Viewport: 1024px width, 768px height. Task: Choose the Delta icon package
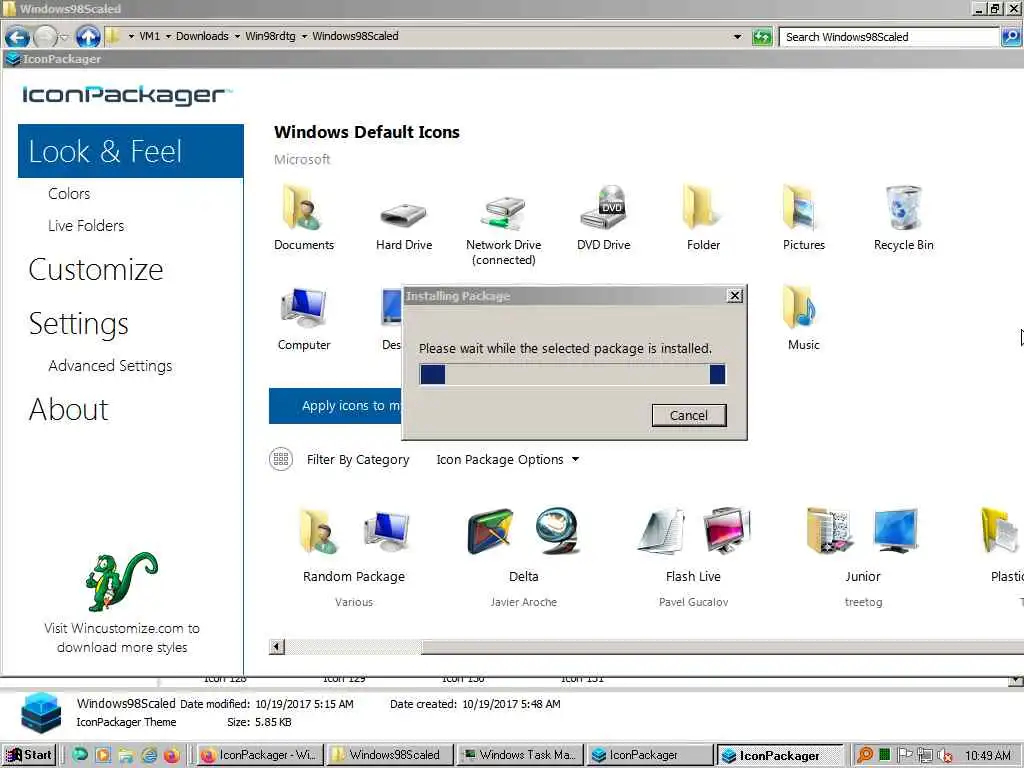[x=524, y=555]
